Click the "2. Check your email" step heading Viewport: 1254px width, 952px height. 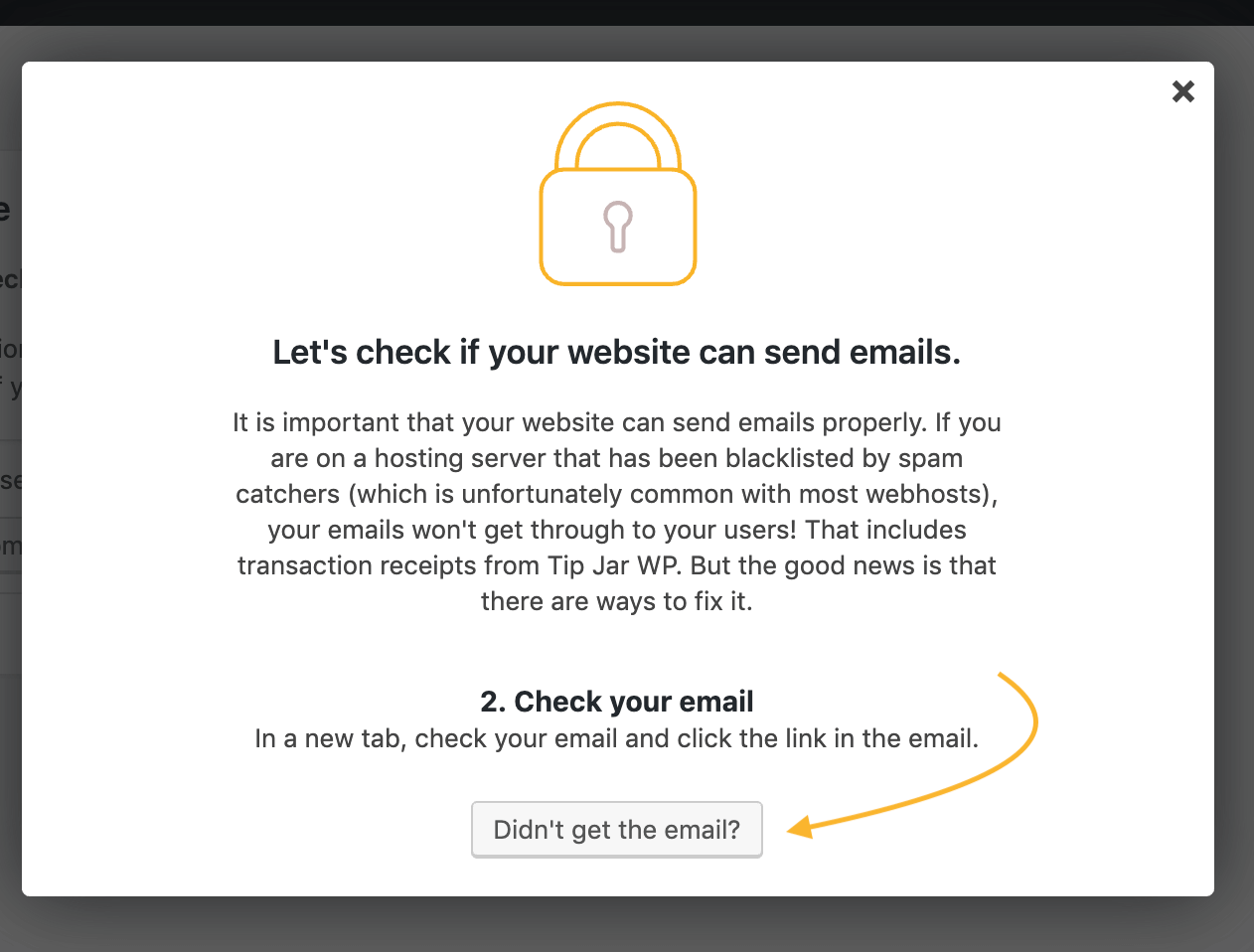tap(617, 702)
